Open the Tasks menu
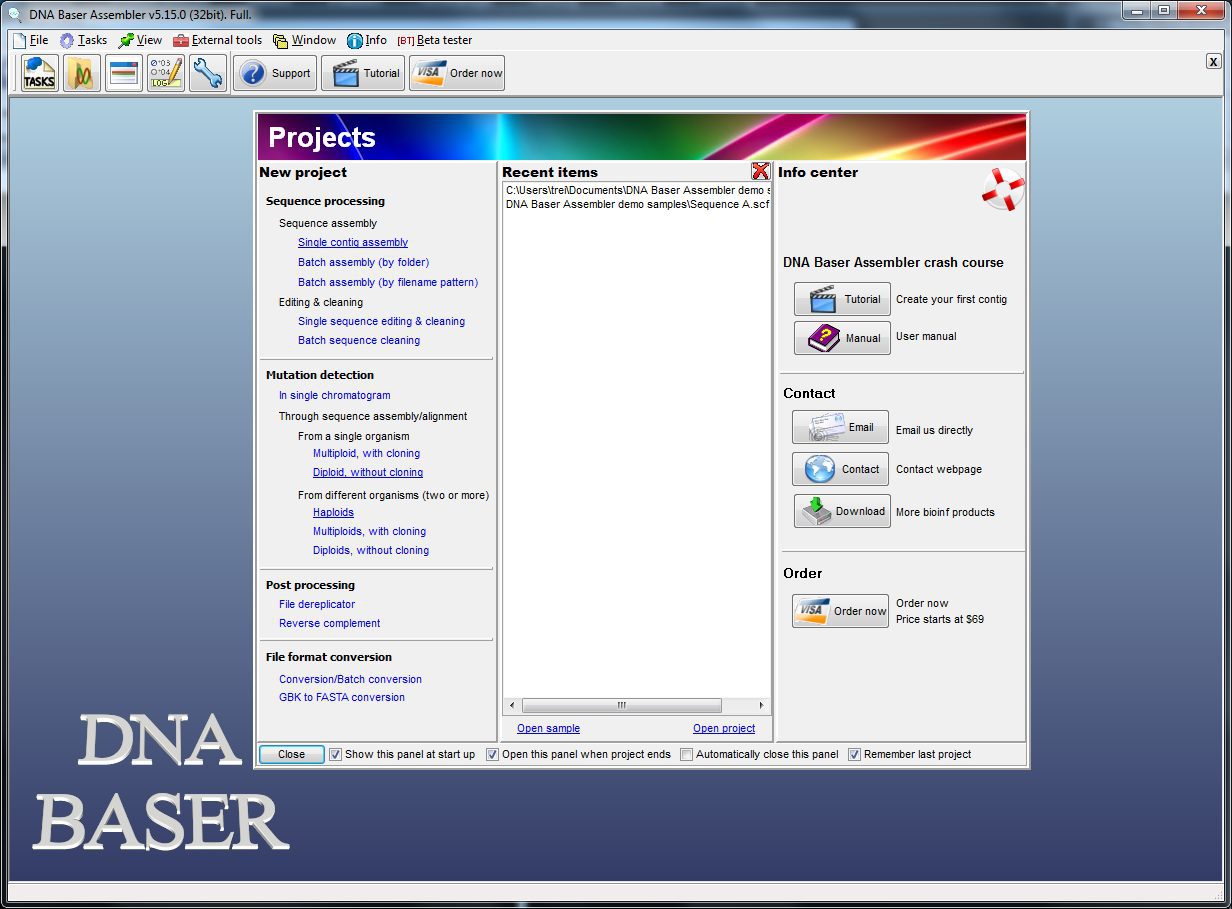The height and width of the screenshot is (909, 1232). click(83, 40)
